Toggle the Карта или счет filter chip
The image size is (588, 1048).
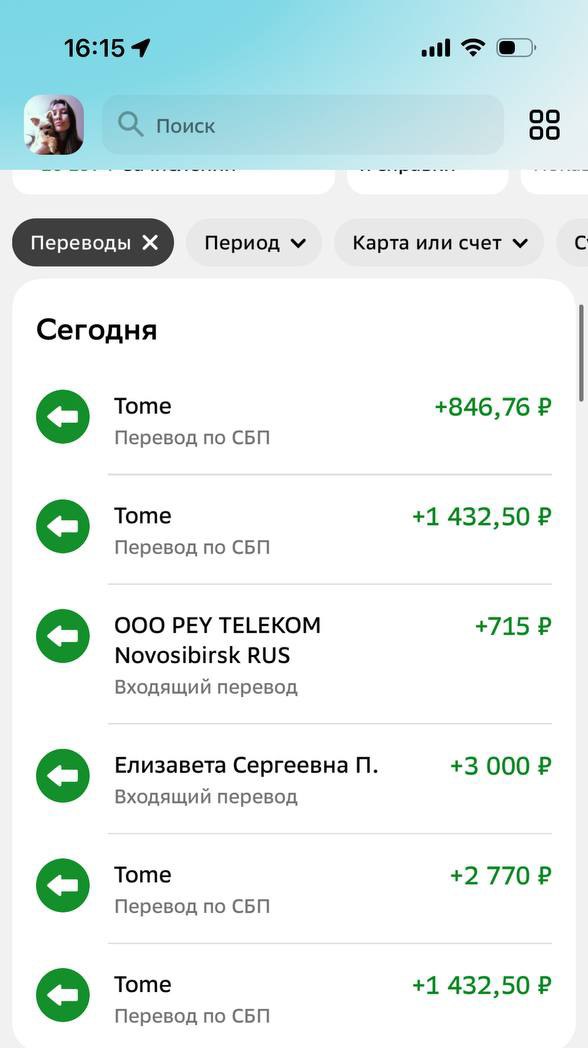click(438, 242)
